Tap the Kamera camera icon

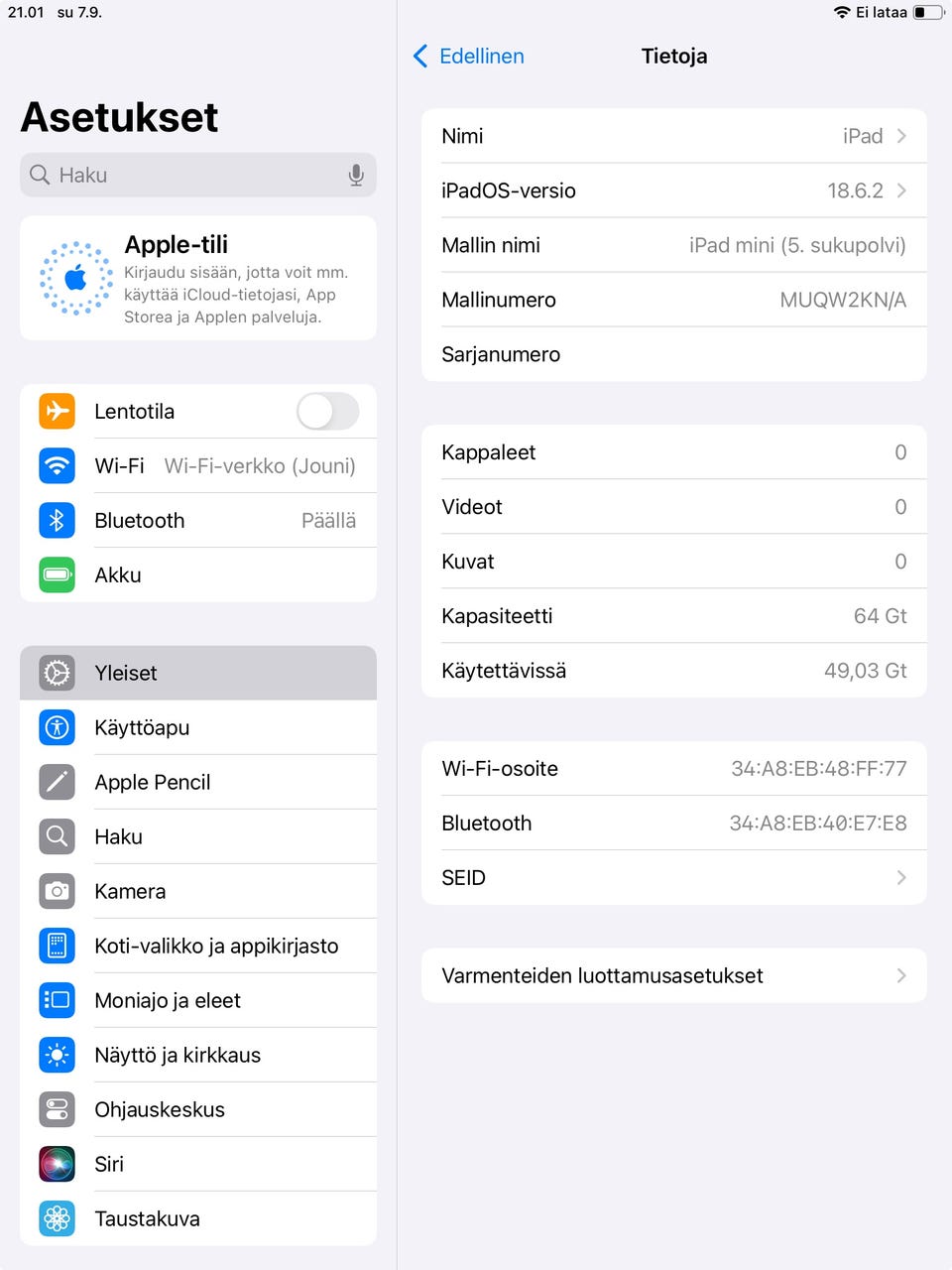click(57, 891)
